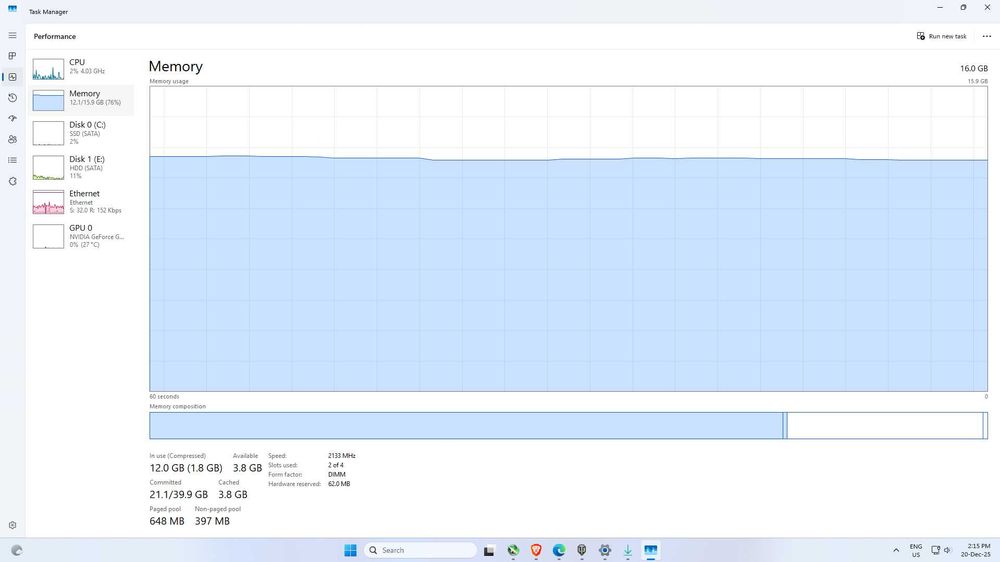Open the three-dot more options menu
This screenshot has width=1000, height=562.
point(987,36)
